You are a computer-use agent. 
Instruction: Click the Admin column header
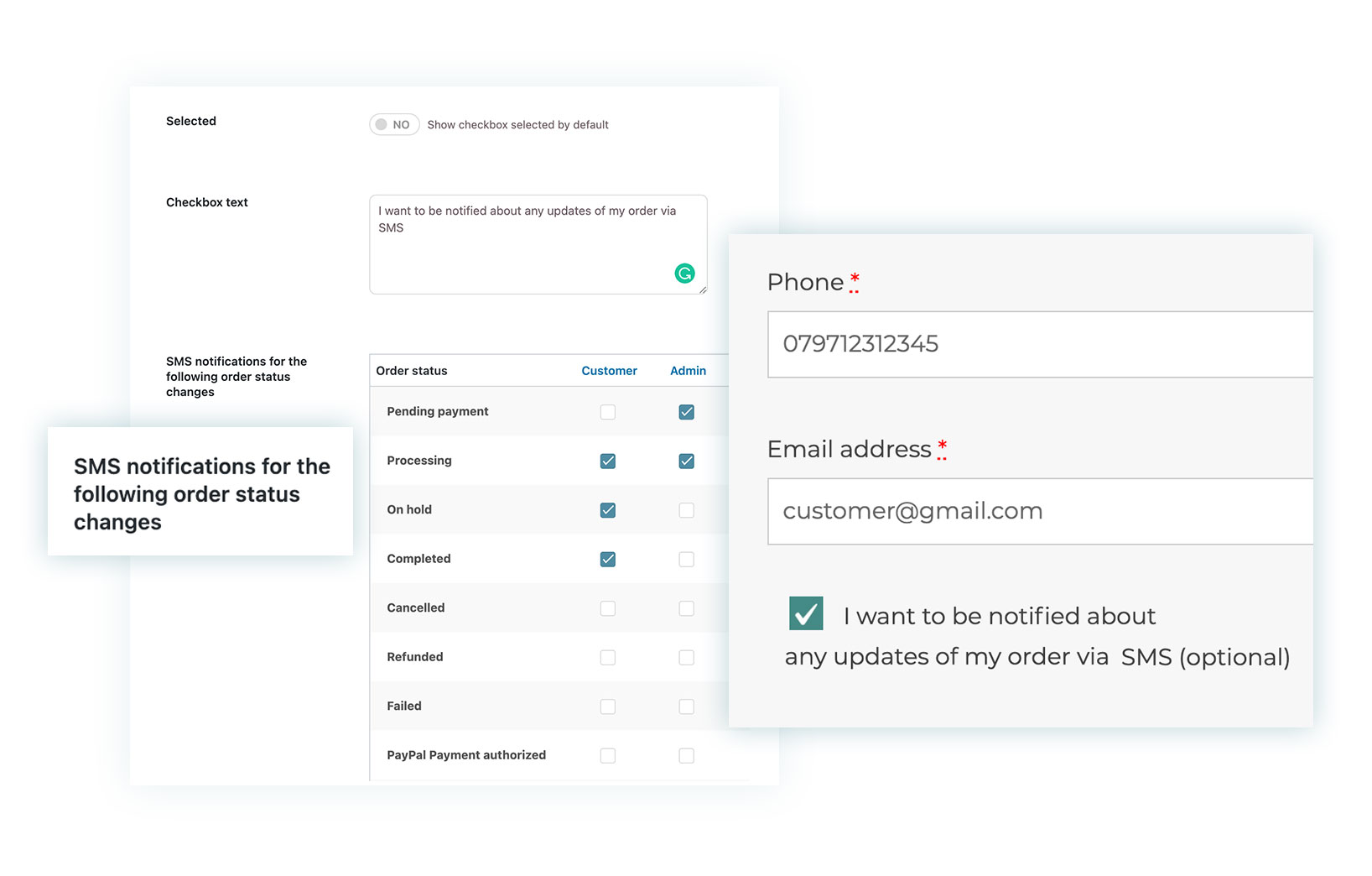coord(688,371)
